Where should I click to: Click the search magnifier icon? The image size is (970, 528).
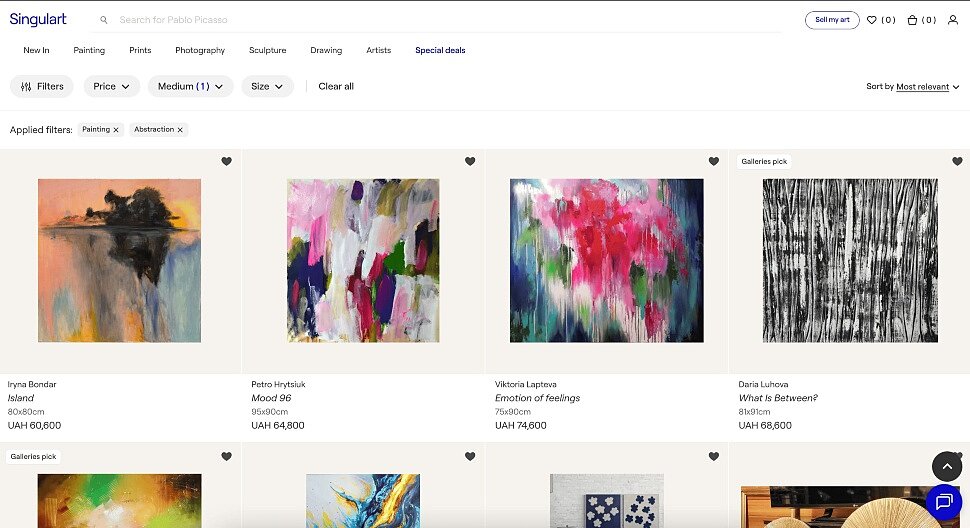click(104, 20)
